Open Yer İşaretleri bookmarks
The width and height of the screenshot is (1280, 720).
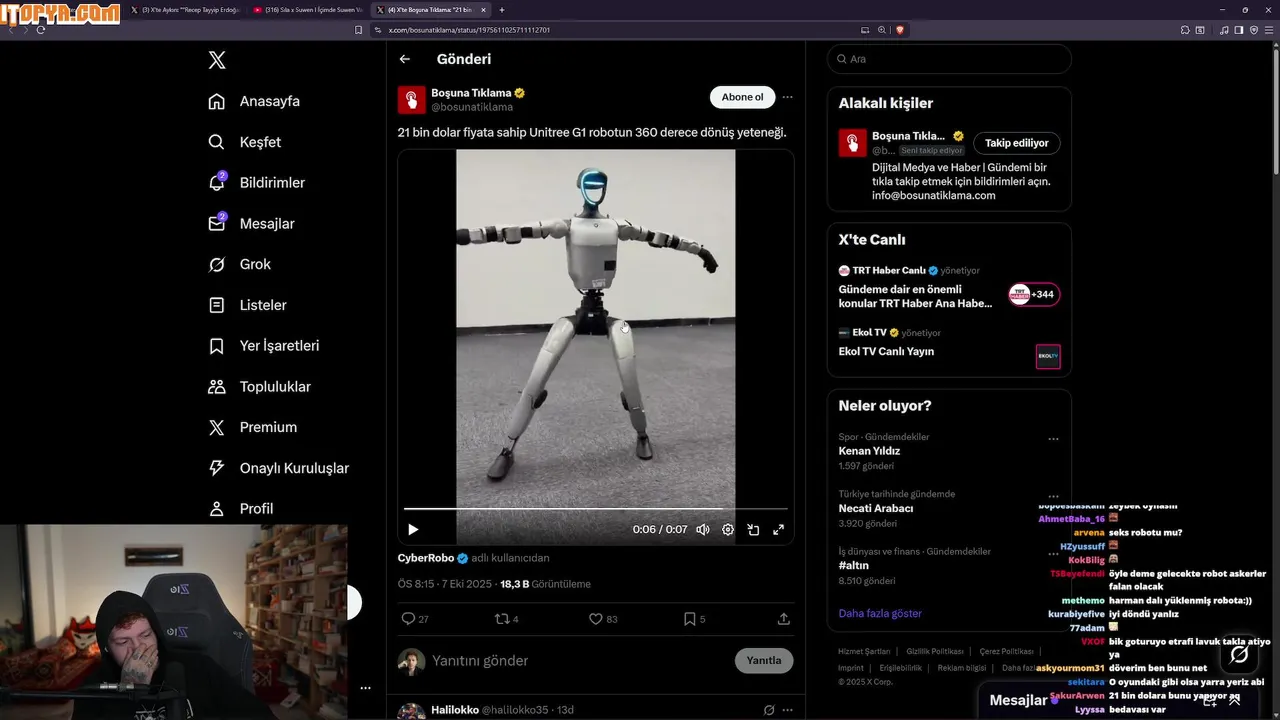click(x=263, y=346)
